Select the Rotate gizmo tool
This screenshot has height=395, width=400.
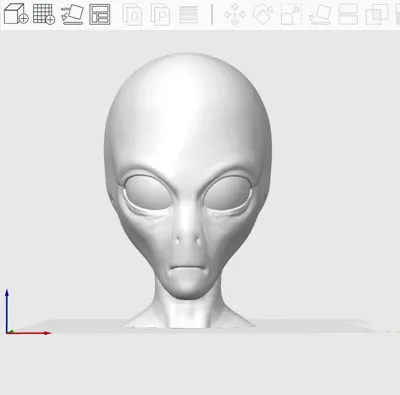point(263,14)
